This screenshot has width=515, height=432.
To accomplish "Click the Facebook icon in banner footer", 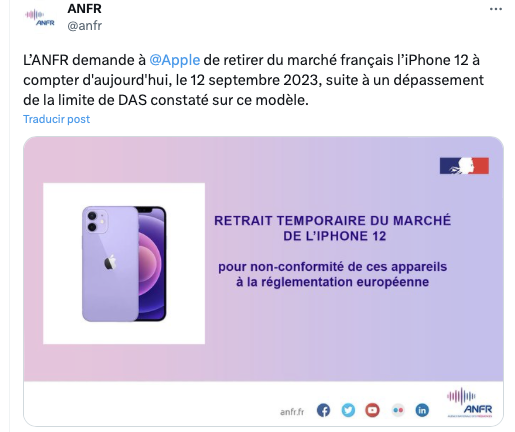I will point(323,410).
